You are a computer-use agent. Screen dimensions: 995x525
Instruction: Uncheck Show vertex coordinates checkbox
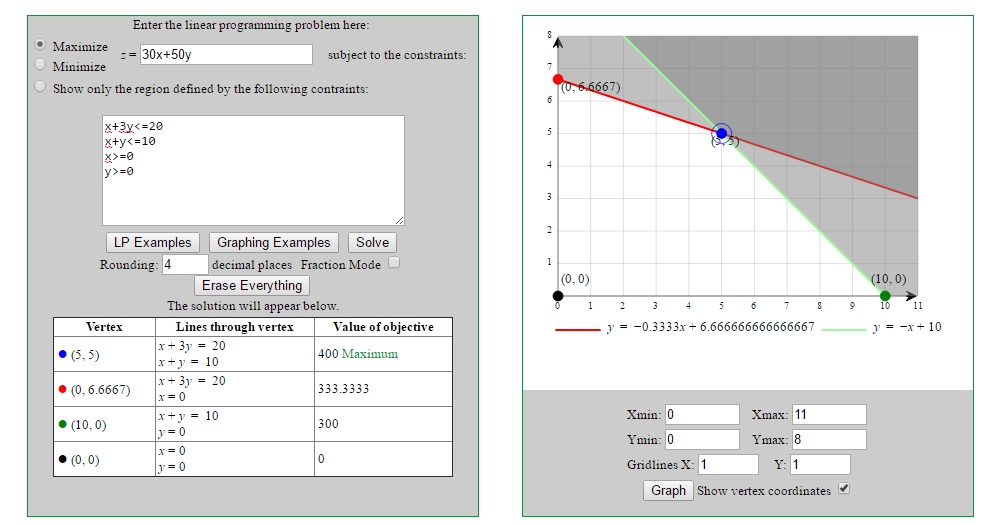844,489
